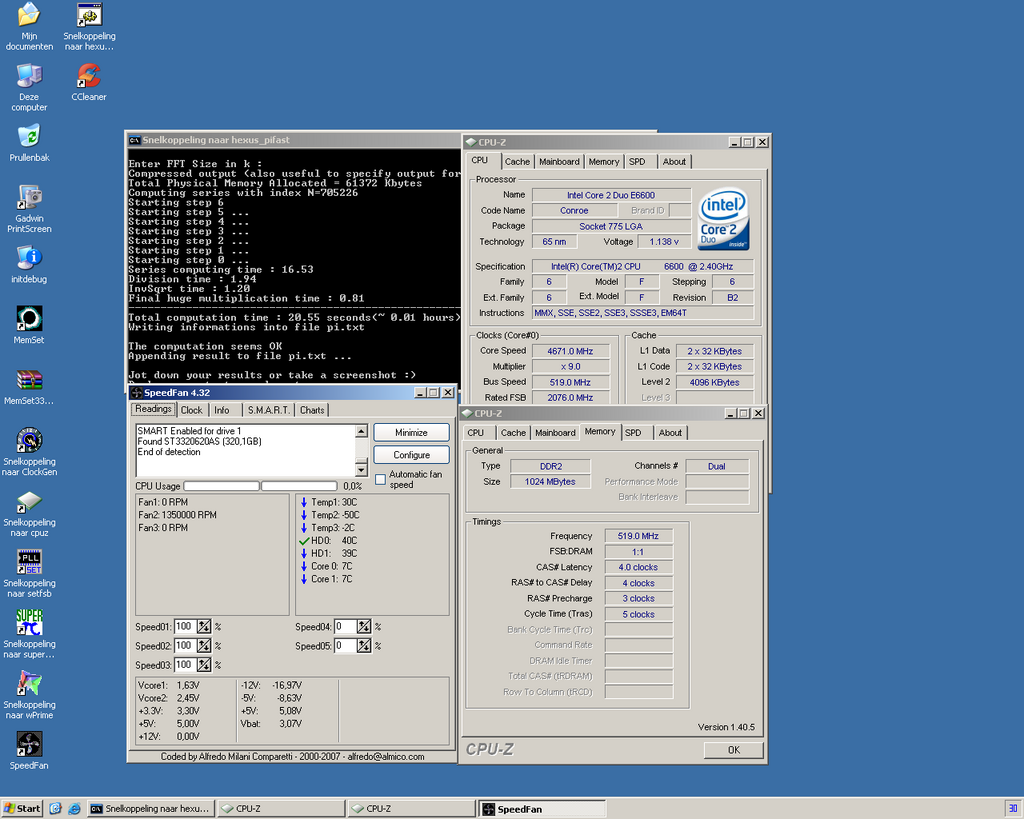Enable Automatic fan speed in SpeedFan

[x=381, y=479]
